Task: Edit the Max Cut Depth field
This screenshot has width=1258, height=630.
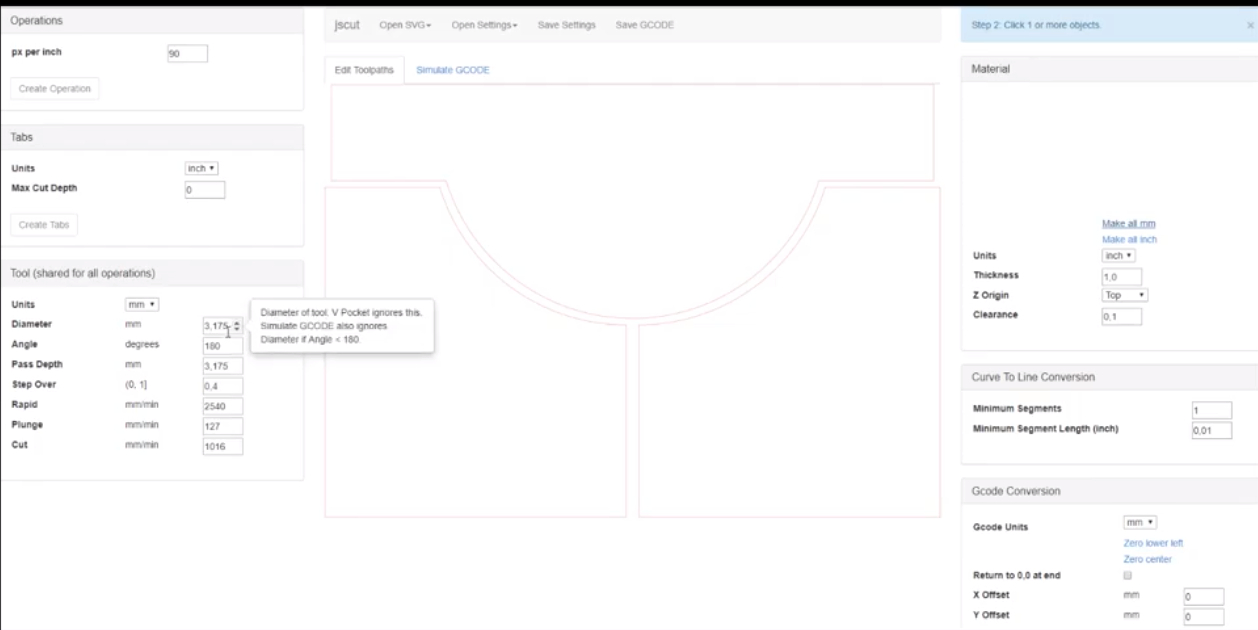Action: tap(204, 190)
